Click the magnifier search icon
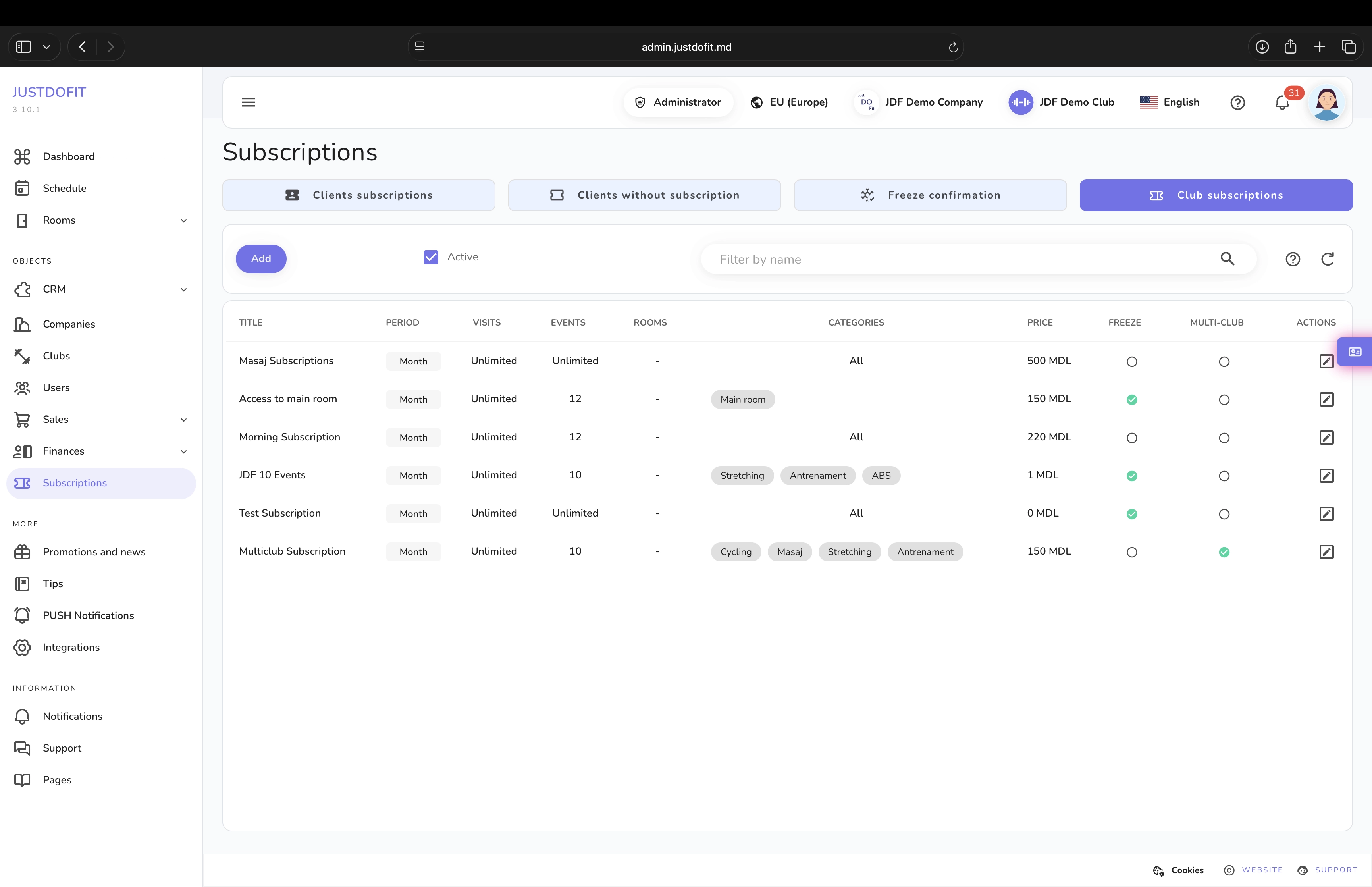This screenshot has width=1372, height=887. pyautogui.click(x=1227, y=259)
